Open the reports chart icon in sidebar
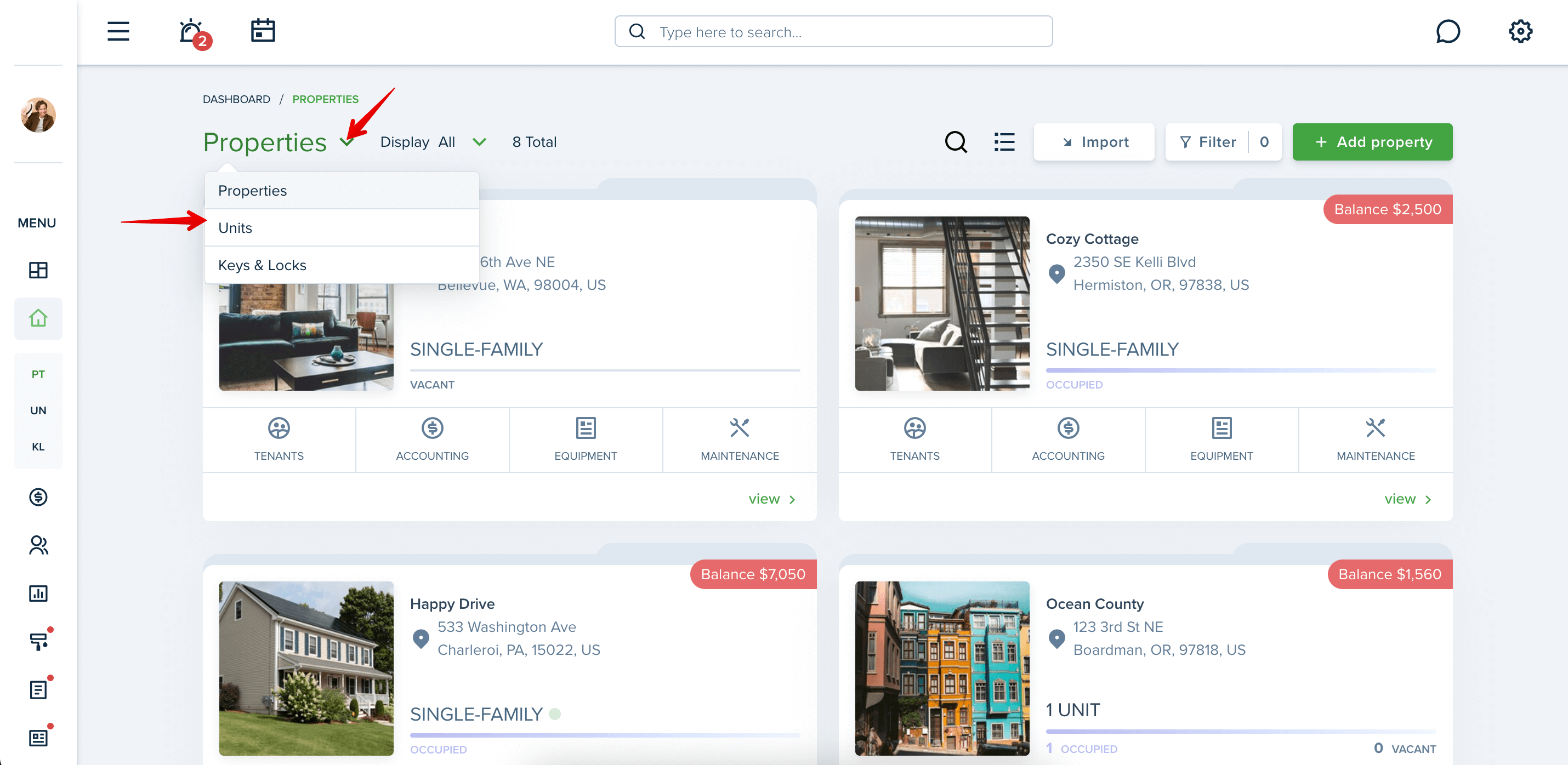The height and width of the screenshot is (765, 1568). pyautogui.click(x=38, y=593)
